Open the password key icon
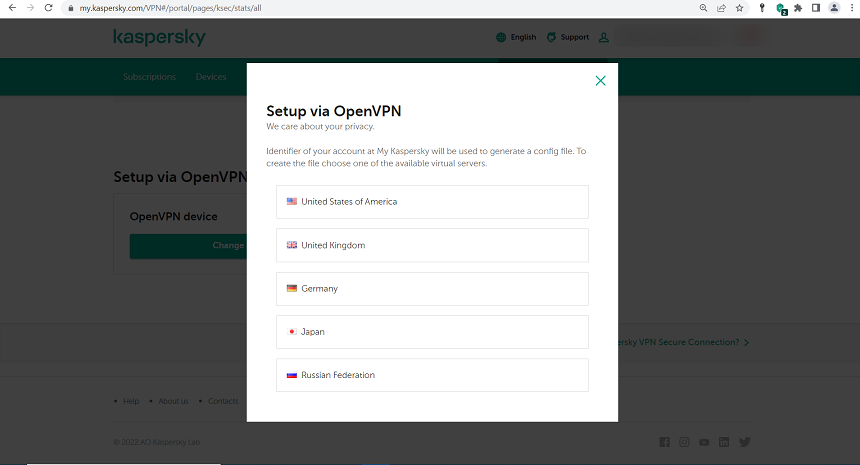 pos(762,8)
